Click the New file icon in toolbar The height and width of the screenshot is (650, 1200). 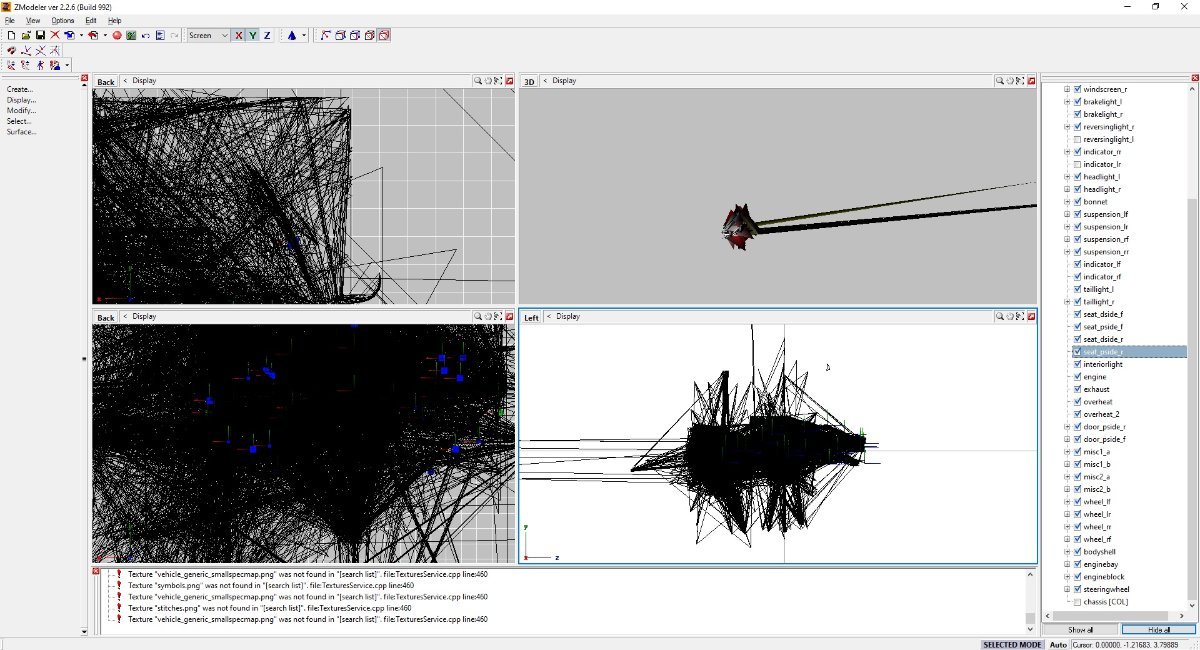coord(11,35)
